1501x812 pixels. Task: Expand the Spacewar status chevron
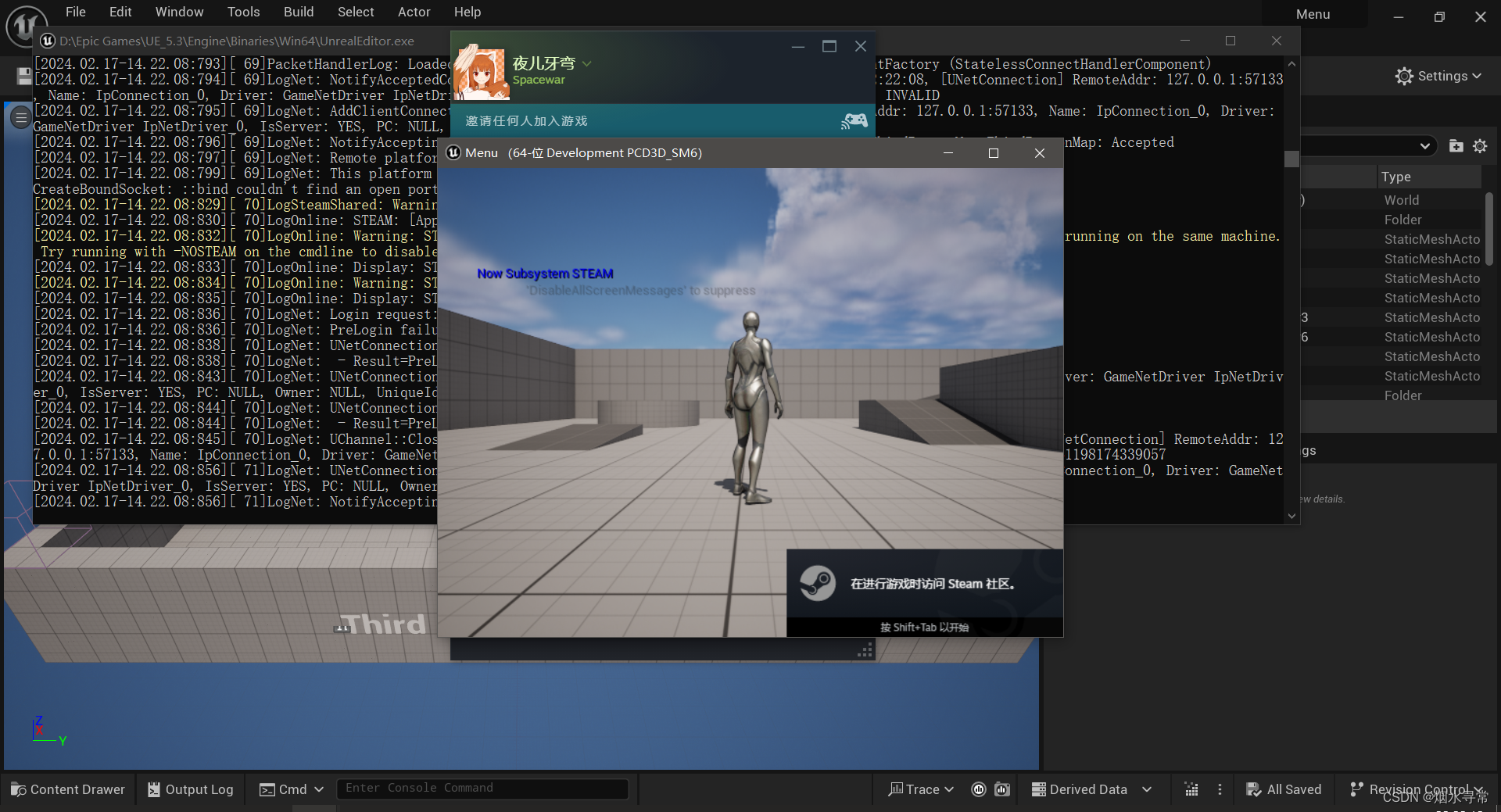[587, 63]
